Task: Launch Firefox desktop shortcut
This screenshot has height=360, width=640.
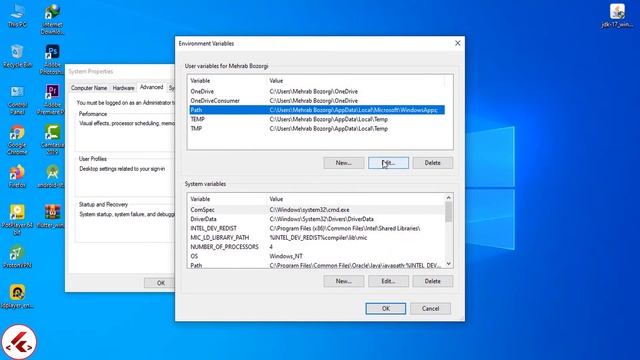Action: (x=17, y=176)
